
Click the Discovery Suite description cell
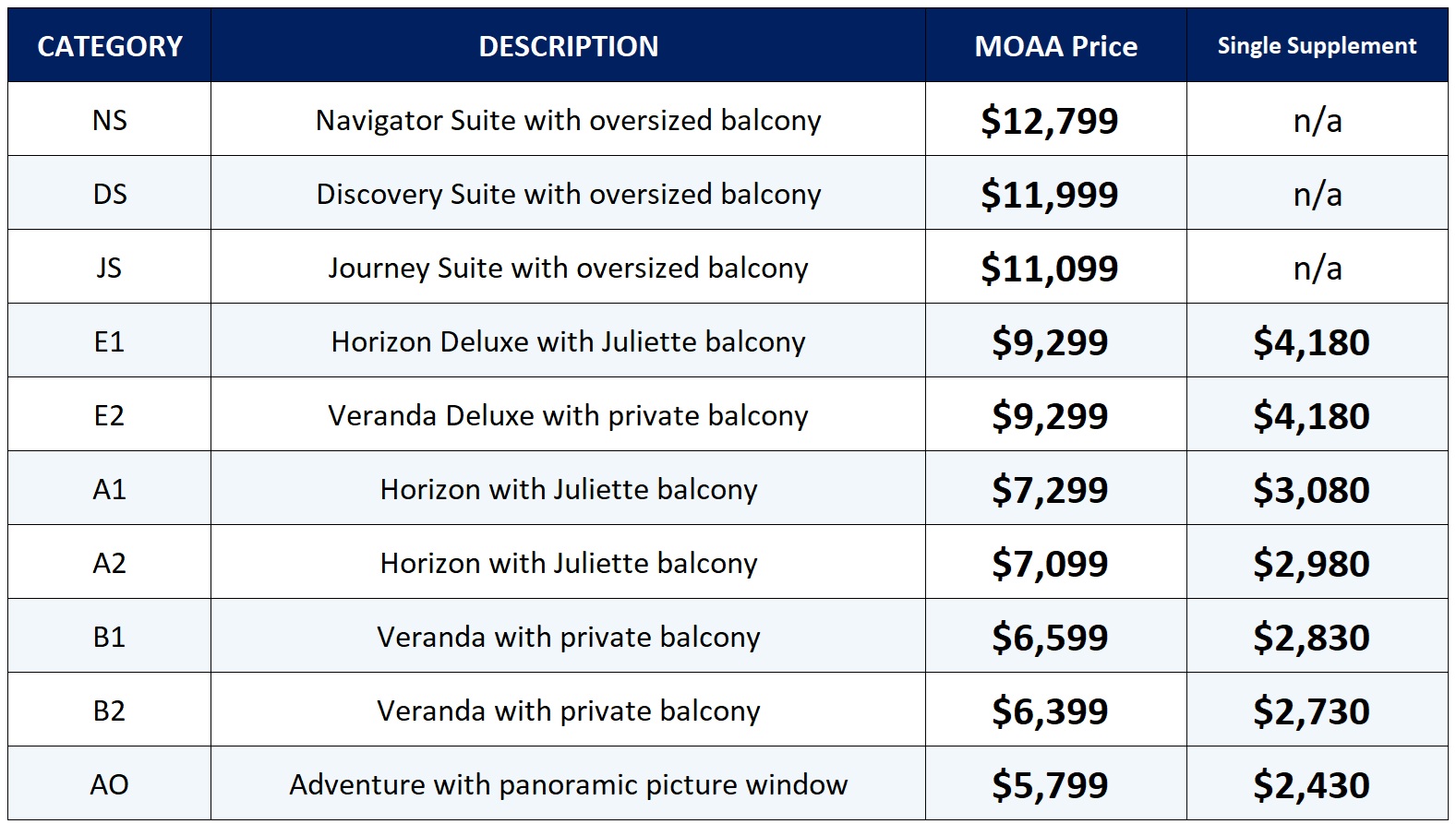(x=568, y=194)
